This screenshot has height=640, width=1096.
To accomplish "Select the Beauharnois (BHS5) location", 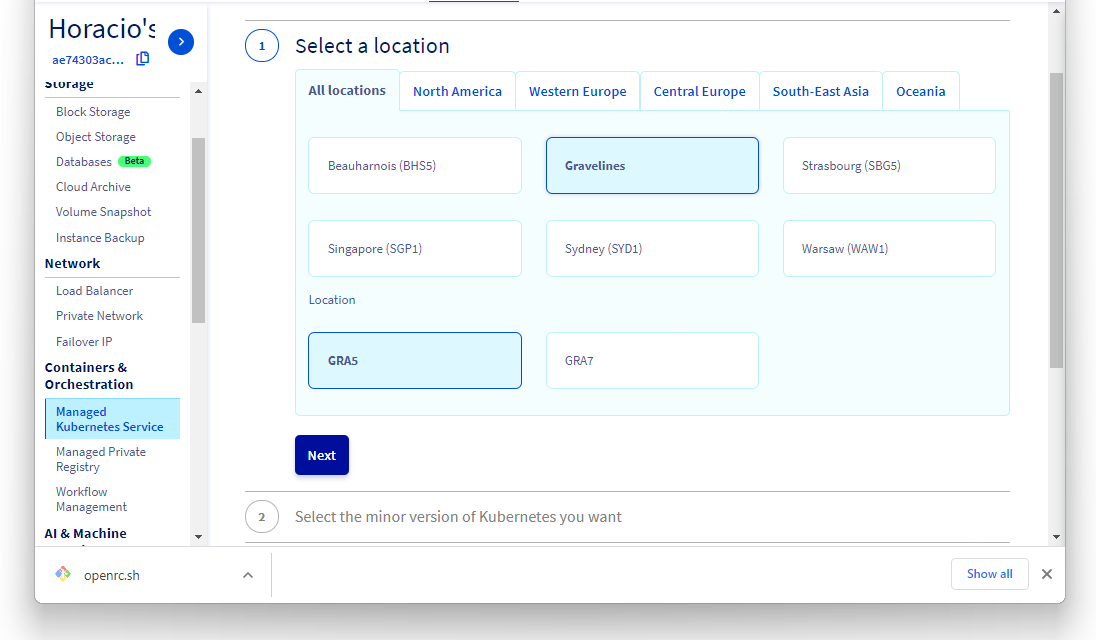I will pyautogui.click(x=414, y=165).
